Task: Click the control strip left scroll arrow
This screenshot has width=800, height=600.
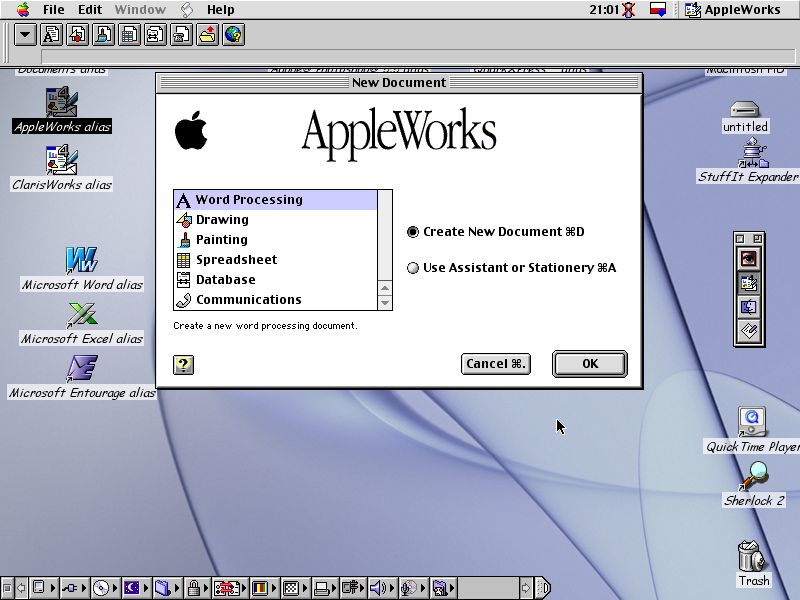Action: [x=21, y=588]
